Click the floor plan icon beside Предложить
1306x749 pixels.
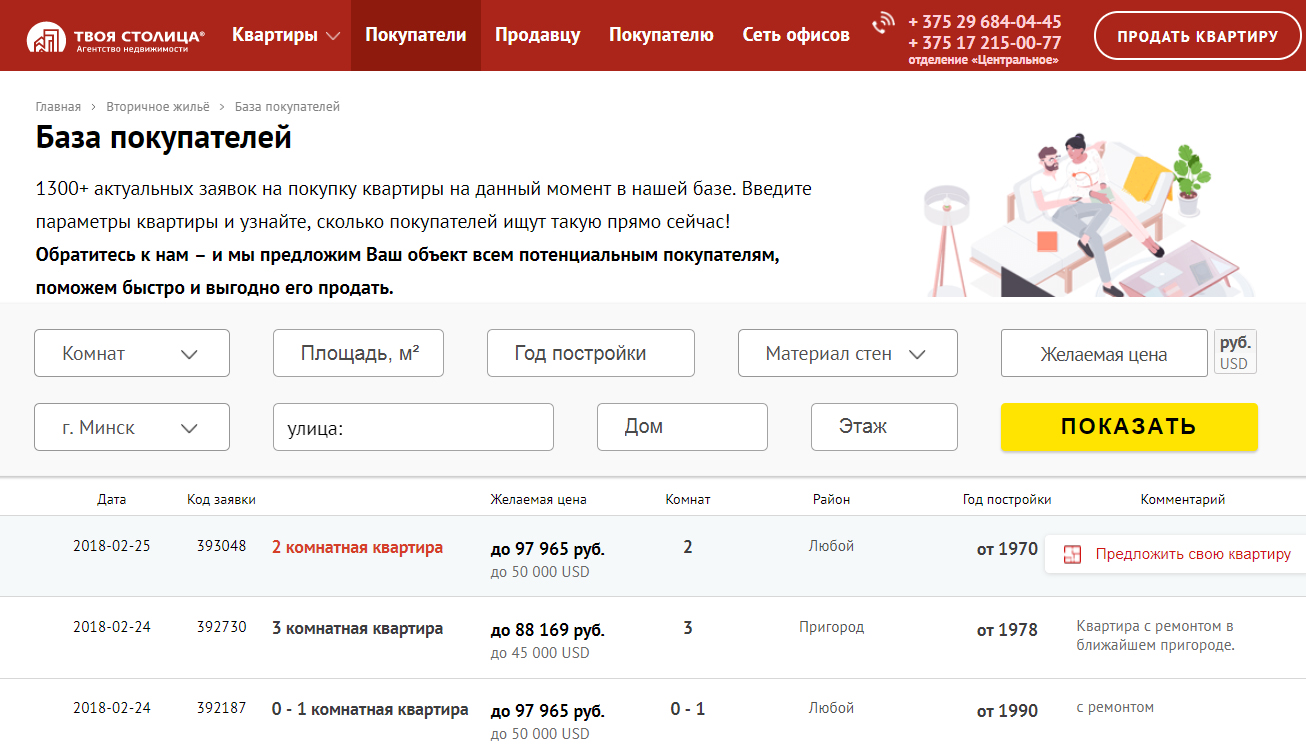click(1072, 555)
